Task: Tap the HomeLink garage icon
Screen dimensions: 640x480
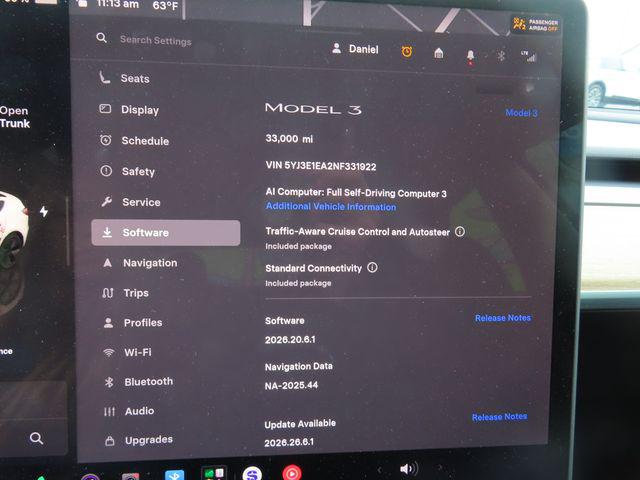Action: (x=439, y=53)
